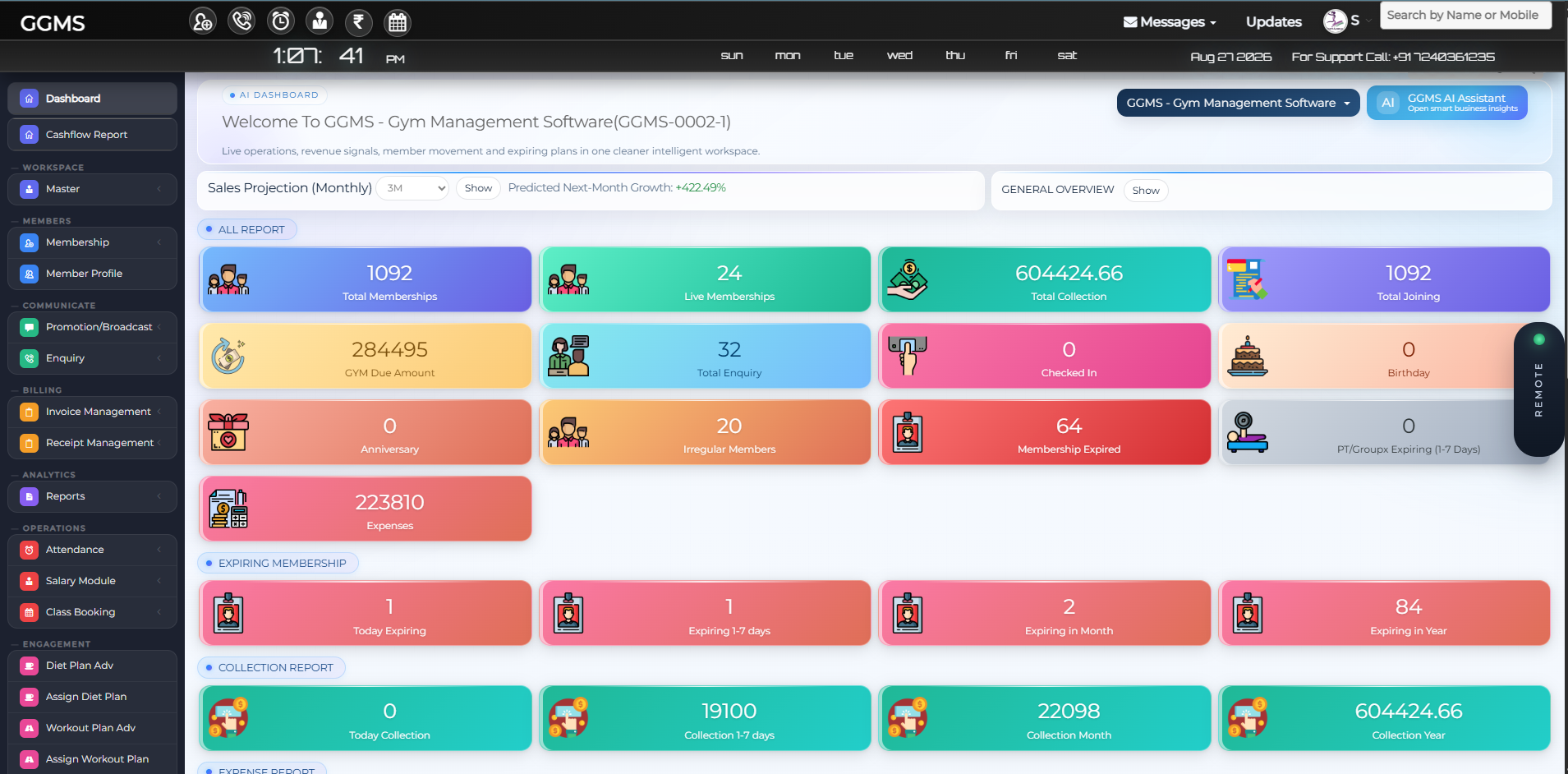Open Class Booking in the sidebar
Image resolution: width=1568 pixels, height=774 pixels.
pyautogui.click(x=92, y=612)
